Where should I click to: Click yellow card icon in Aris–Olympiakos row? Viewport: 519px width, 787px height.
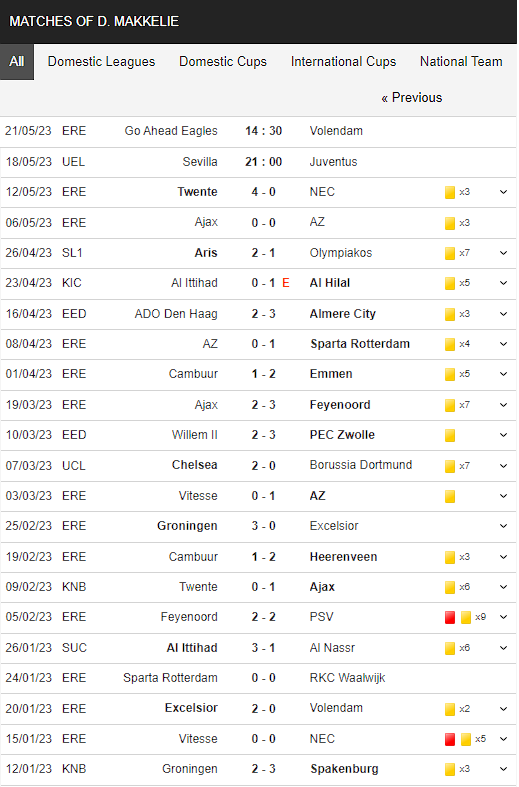click(450, 253)
